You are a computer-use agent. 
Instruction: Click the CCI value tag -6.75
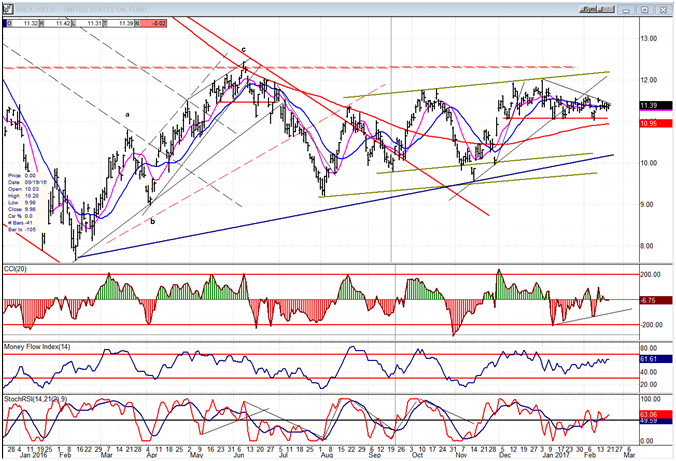click(x=655, y=300)
